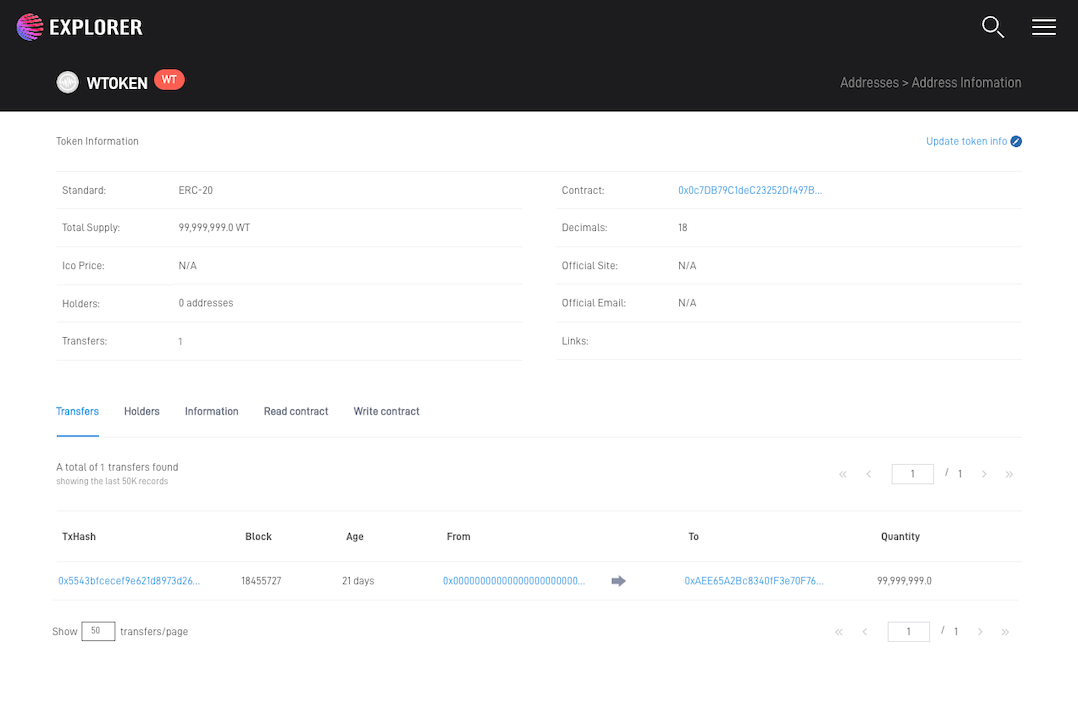Click the WTOKEN token avatar icon
Image resolution: width=1078 pixels, height=722 pixels.
coord(67,83)
